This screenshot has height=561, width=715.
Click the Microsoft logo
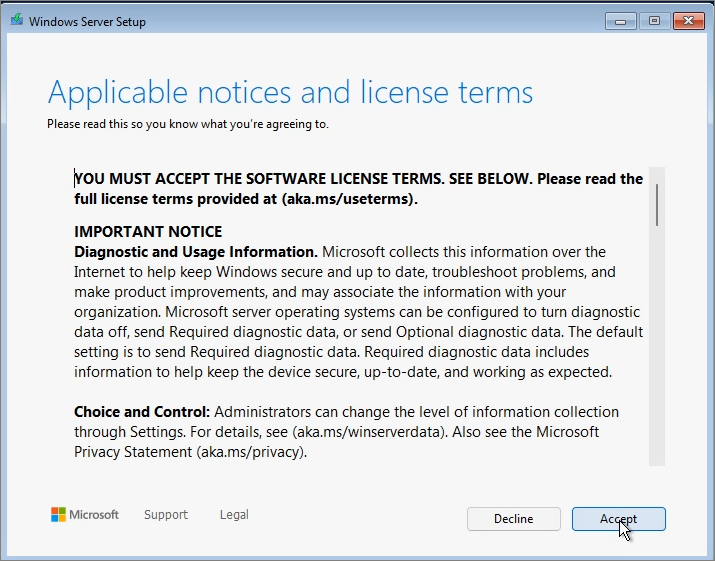85,514
